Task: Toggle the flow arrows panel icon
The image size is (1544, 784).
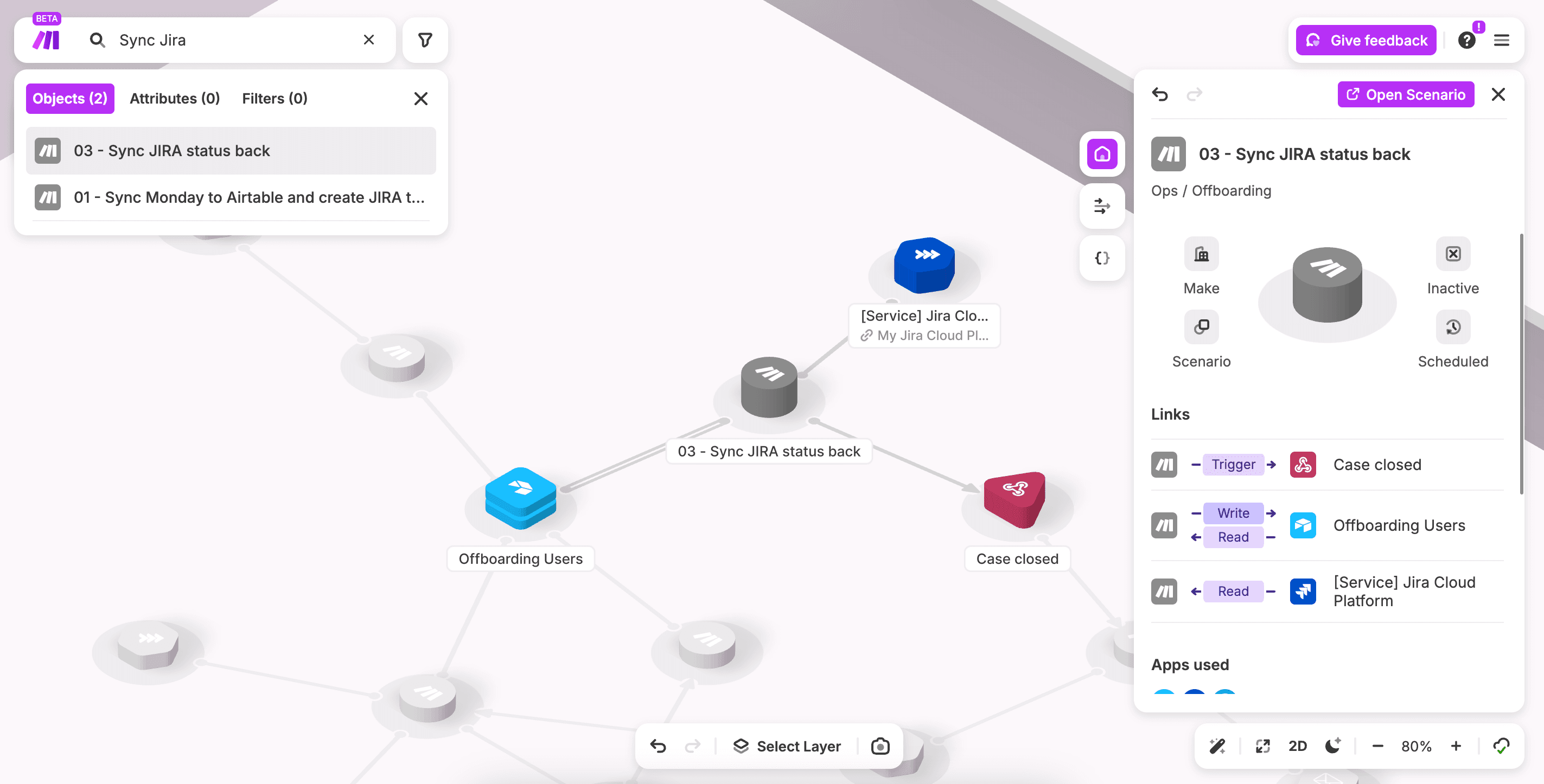Action: [1102, 206]
